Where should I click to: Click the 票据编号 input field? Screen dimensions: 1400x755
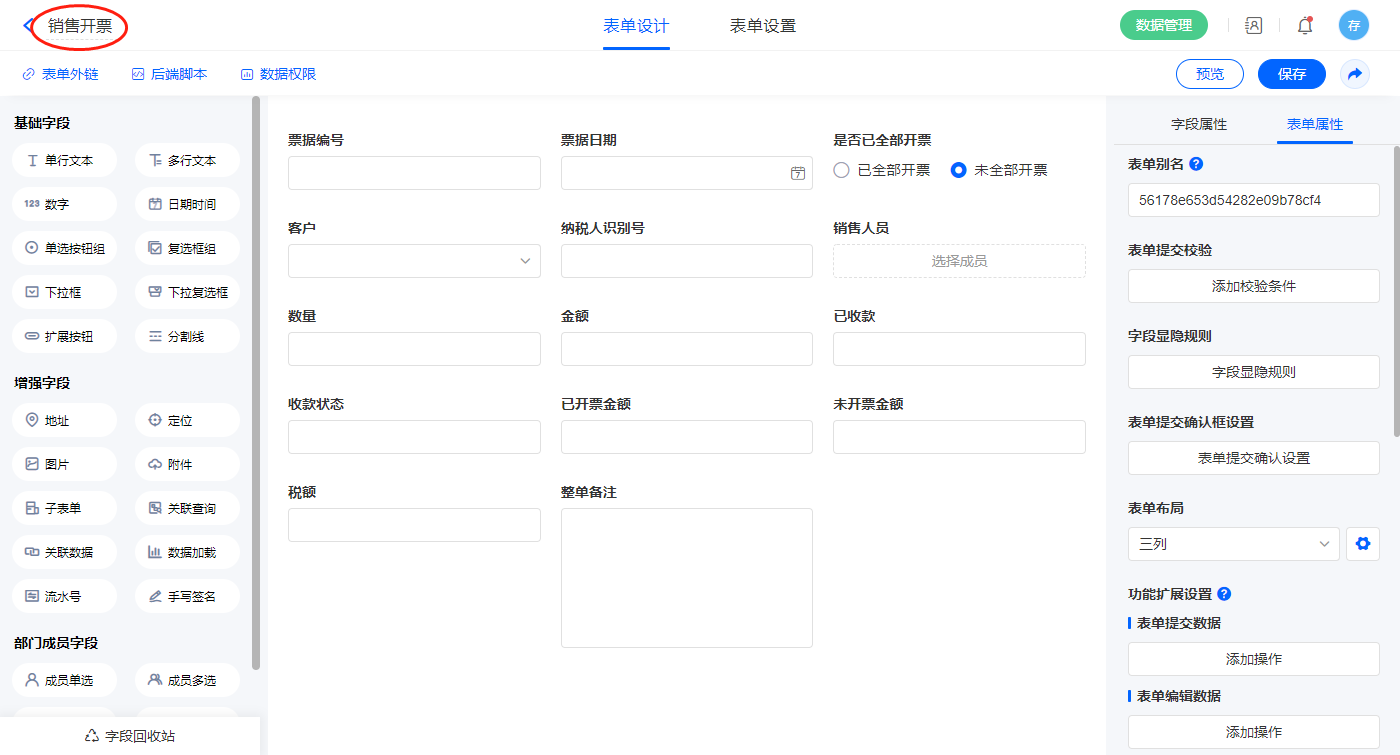414,173
